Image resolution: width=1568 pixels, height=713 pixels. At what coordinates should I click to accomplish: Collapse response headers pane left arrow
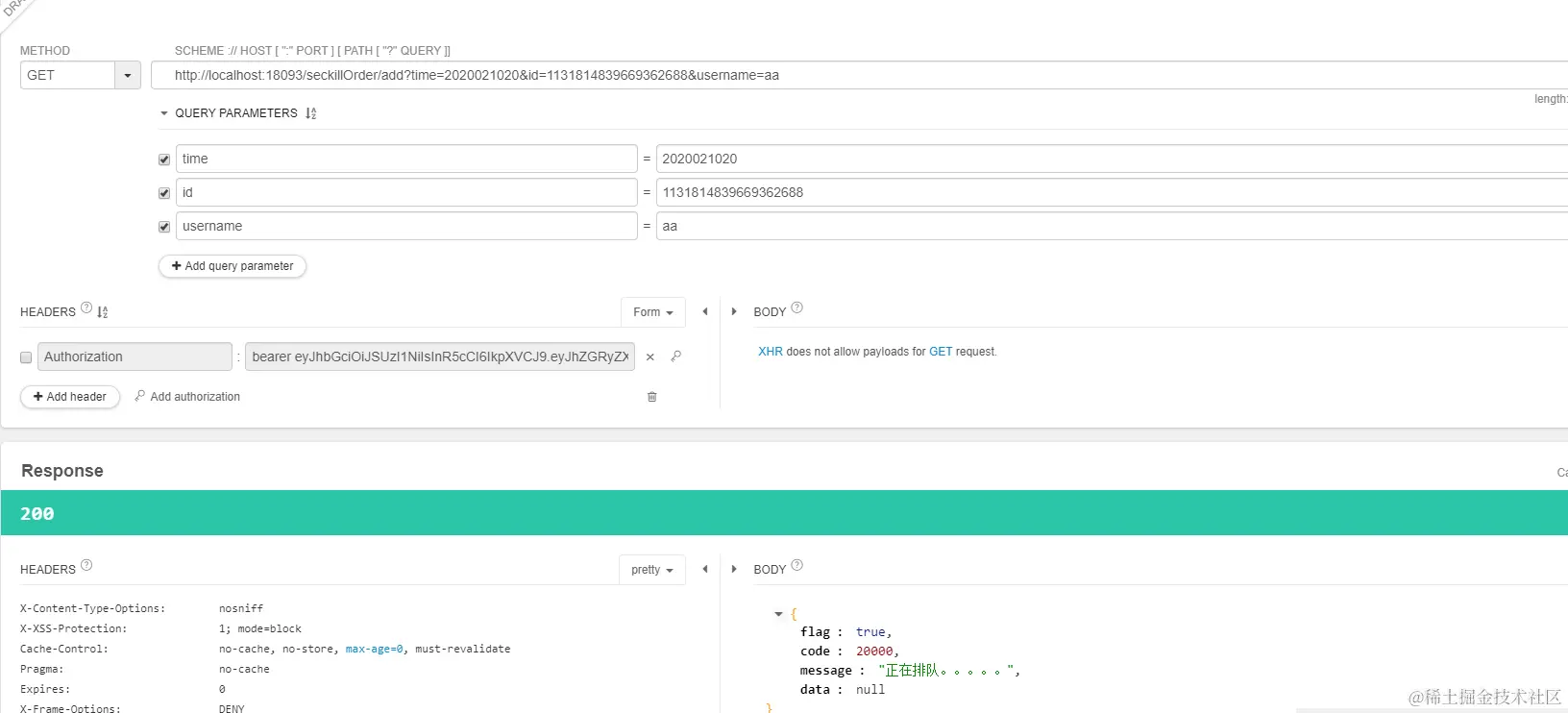(705, 569)
